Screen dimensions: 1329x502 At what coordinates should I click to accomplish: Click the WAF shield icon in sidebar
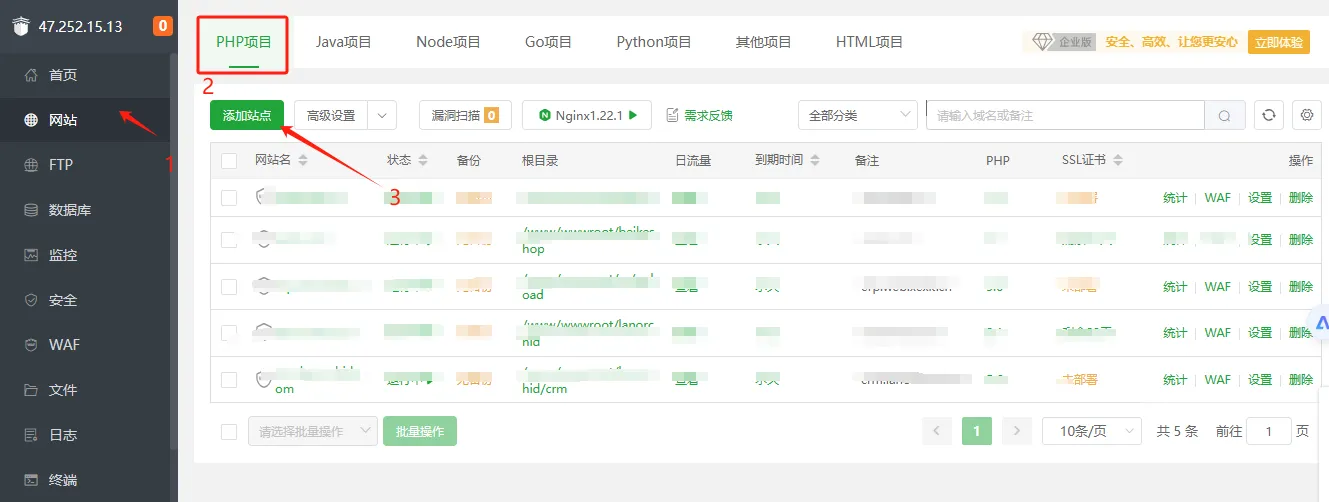pos(31,345)
